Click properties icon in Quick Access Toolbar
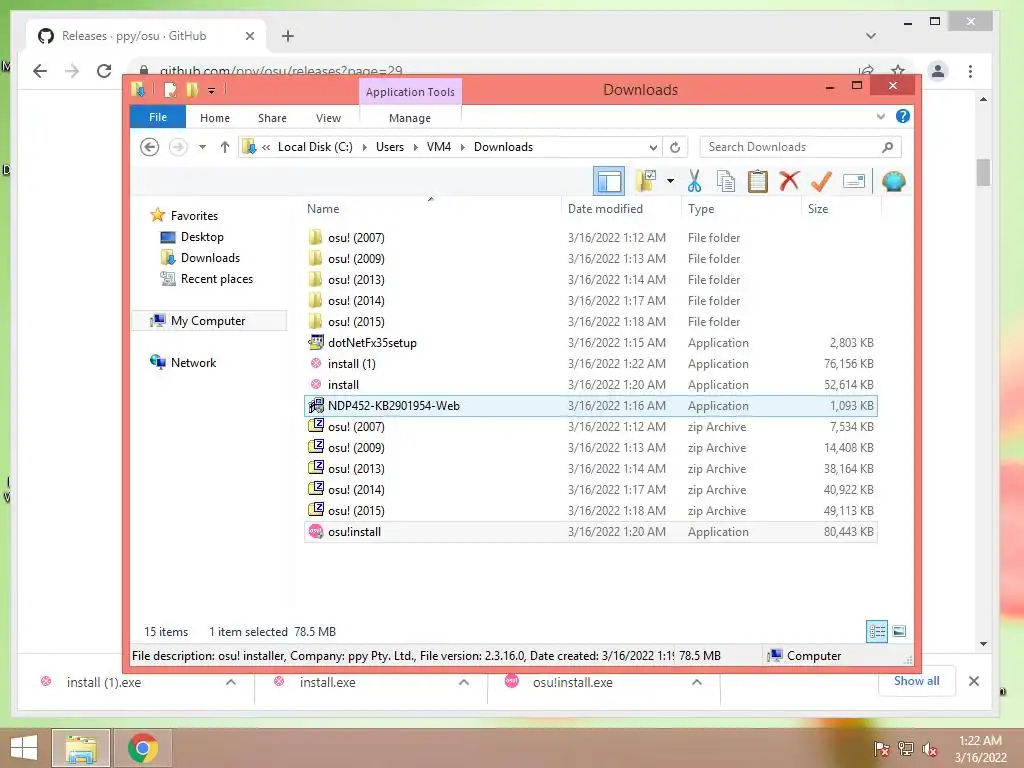Viewport: 1024px width, 768px height. tap(170, 90)
